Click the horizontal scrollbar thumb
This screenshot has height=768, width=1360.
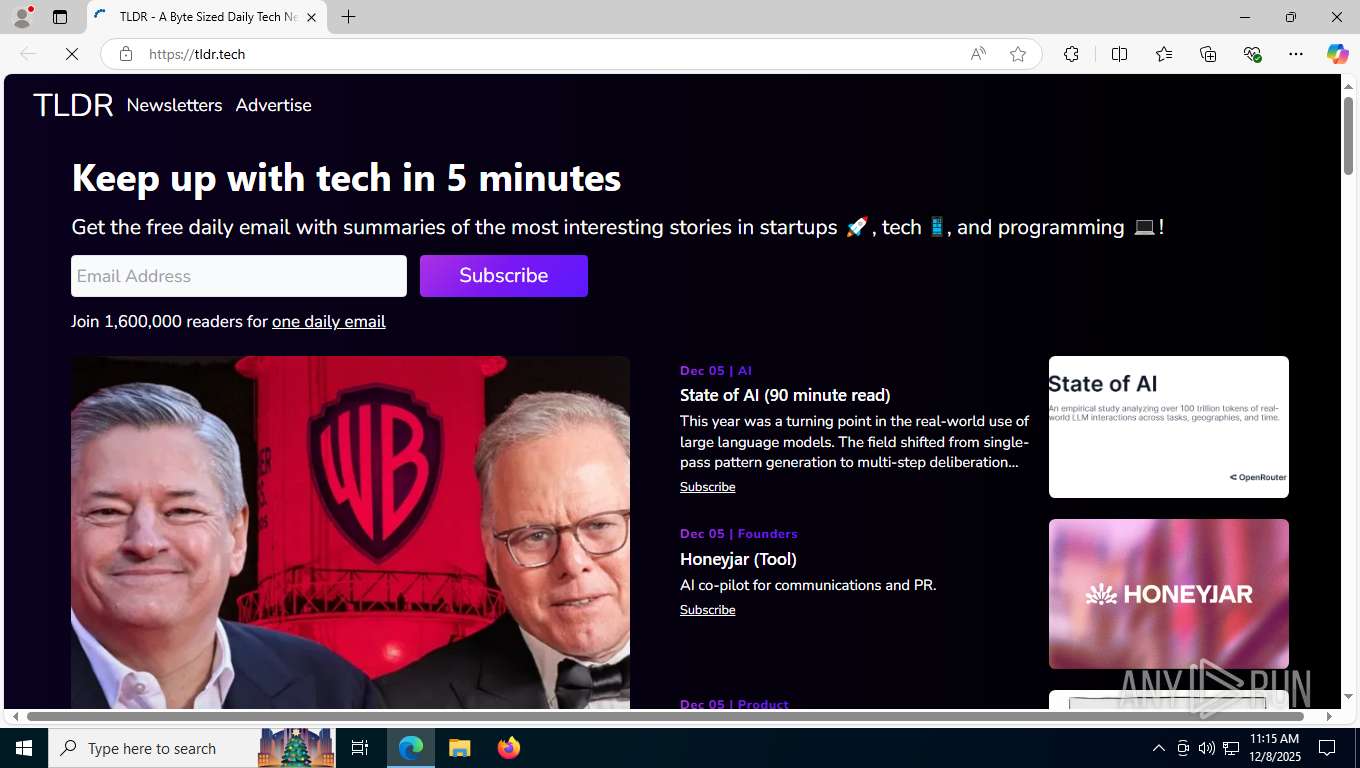665,716
